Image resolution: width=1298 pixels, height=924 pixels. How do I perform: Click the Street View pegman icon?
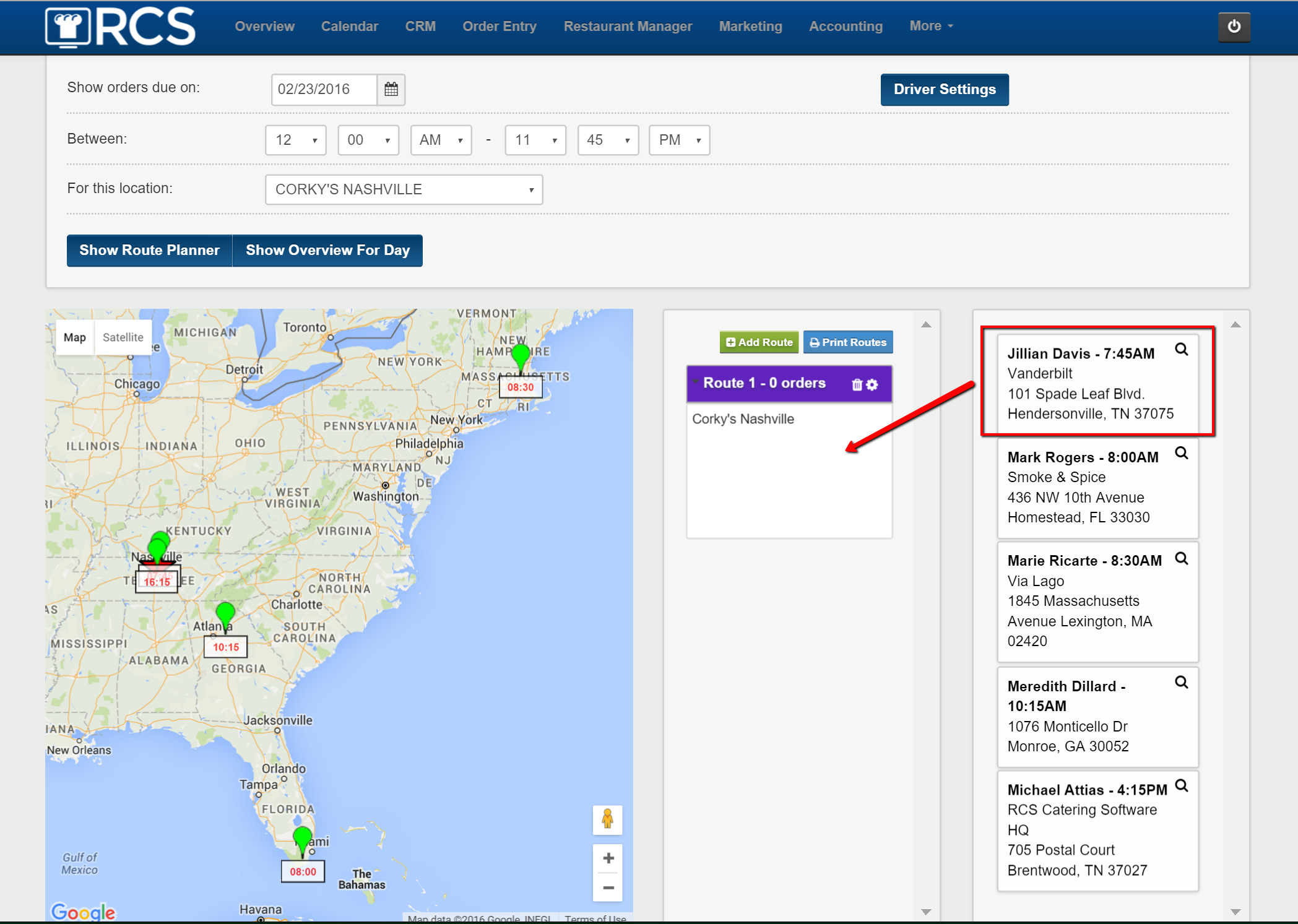(x=607, y=819)
